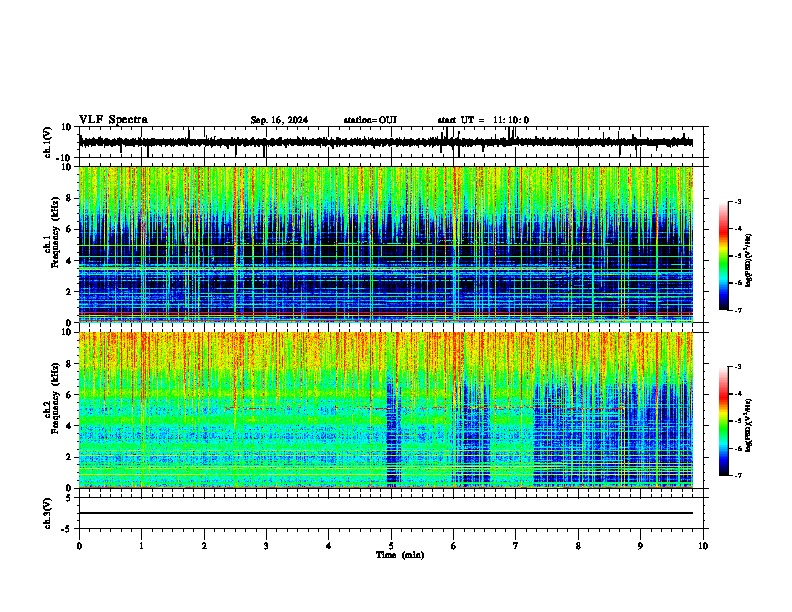
Task: Click the red horizontal line near 0.5 kHz in ch.1 spectrogram
Action: [386, 314]
